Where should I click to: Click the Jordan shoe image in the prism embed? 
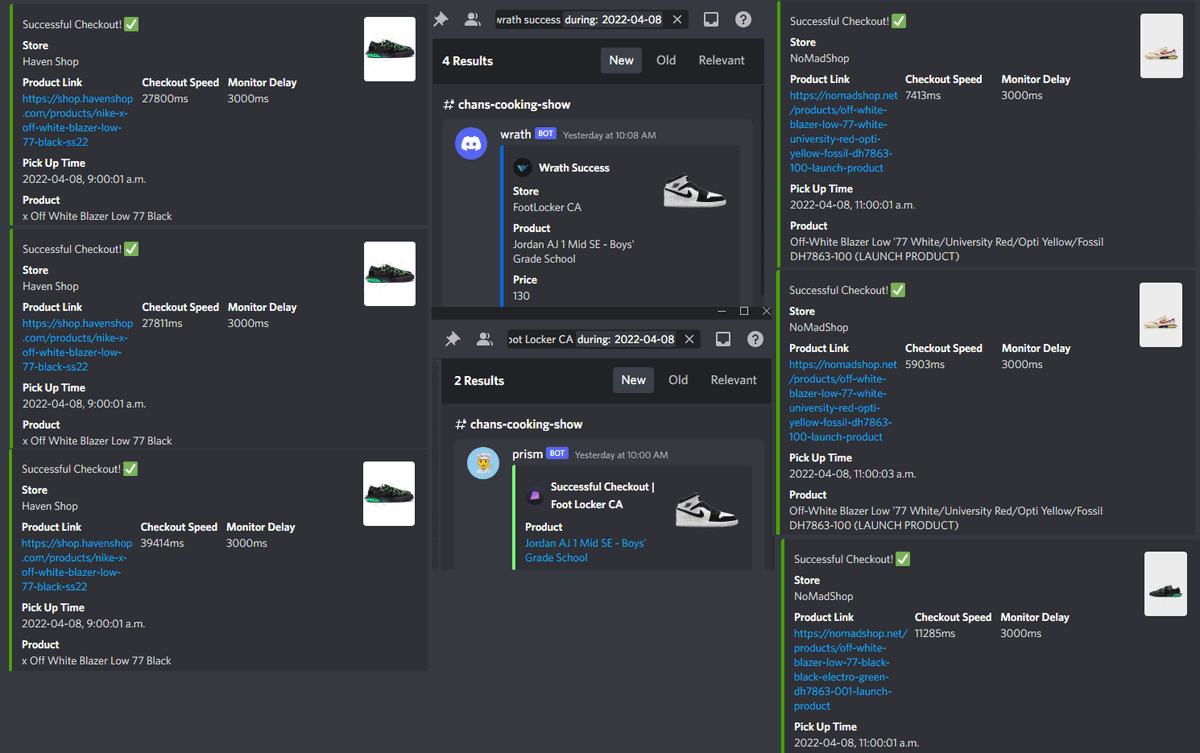[x=706, y=509]
